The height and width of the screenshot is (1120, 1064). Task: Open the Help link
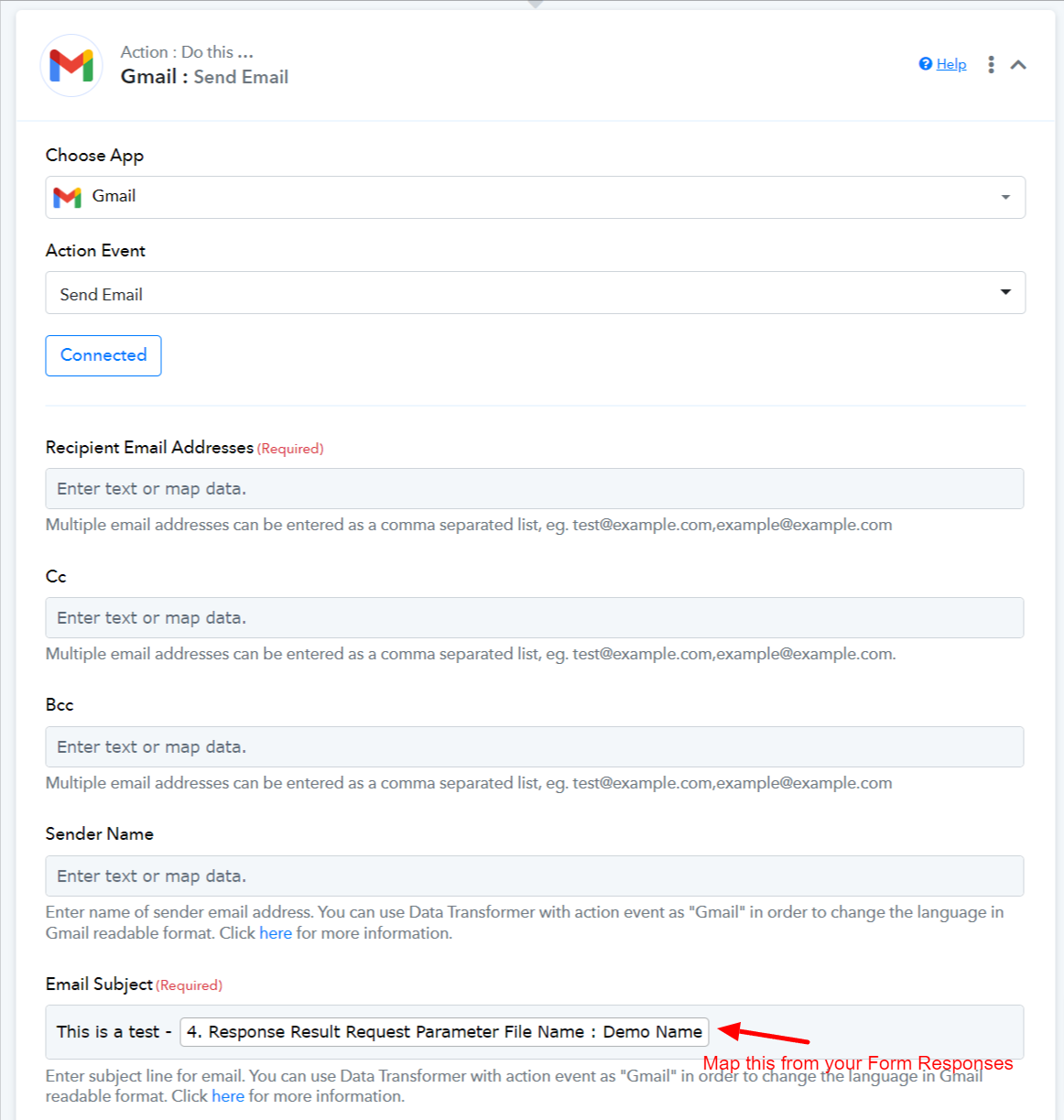[x=951, y=64]
